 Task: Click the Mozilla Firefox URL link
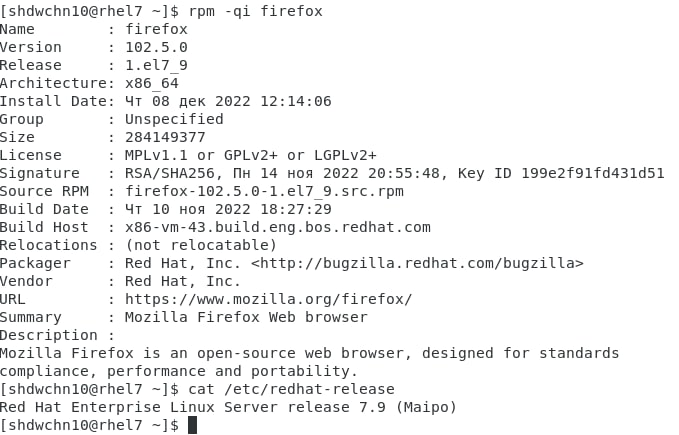pos(268,299)
